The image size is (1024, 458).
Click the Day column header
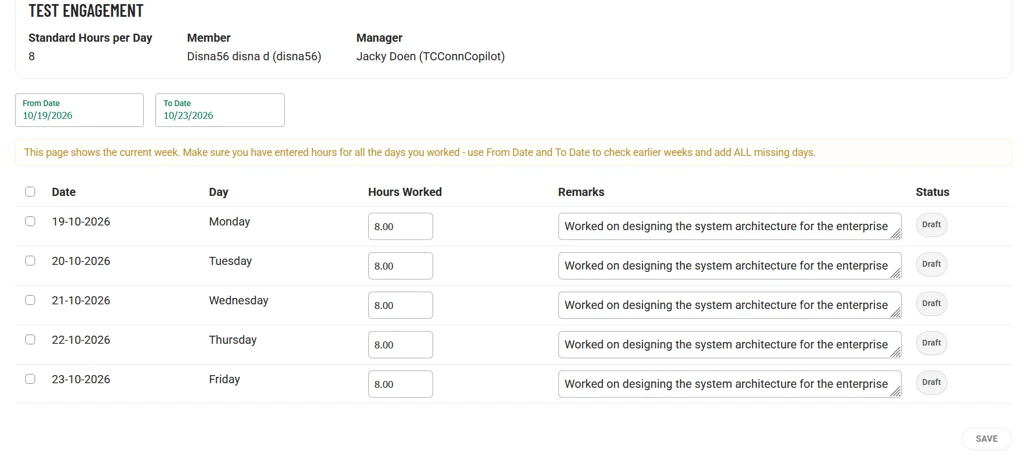click(x=219, y=192)
